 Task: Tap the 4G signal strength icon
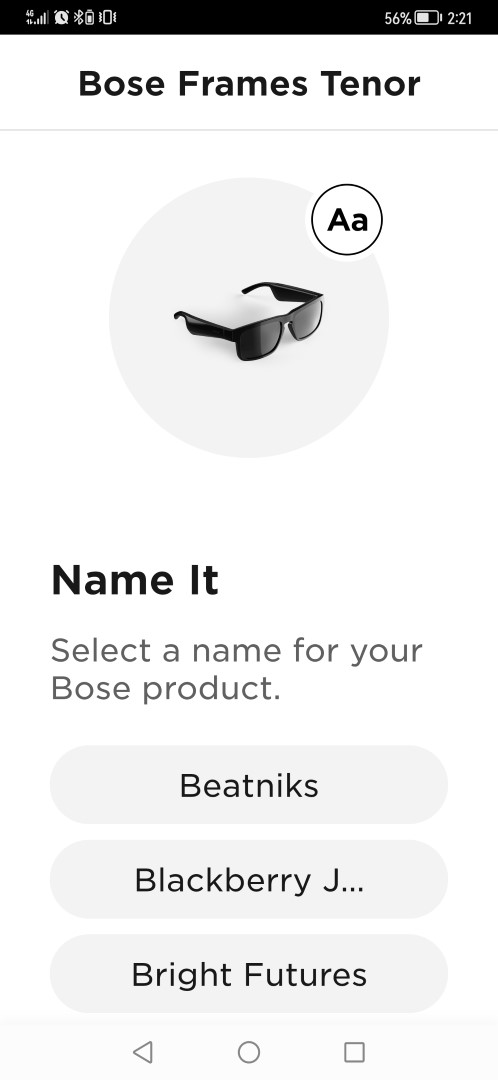pos(37,17)
